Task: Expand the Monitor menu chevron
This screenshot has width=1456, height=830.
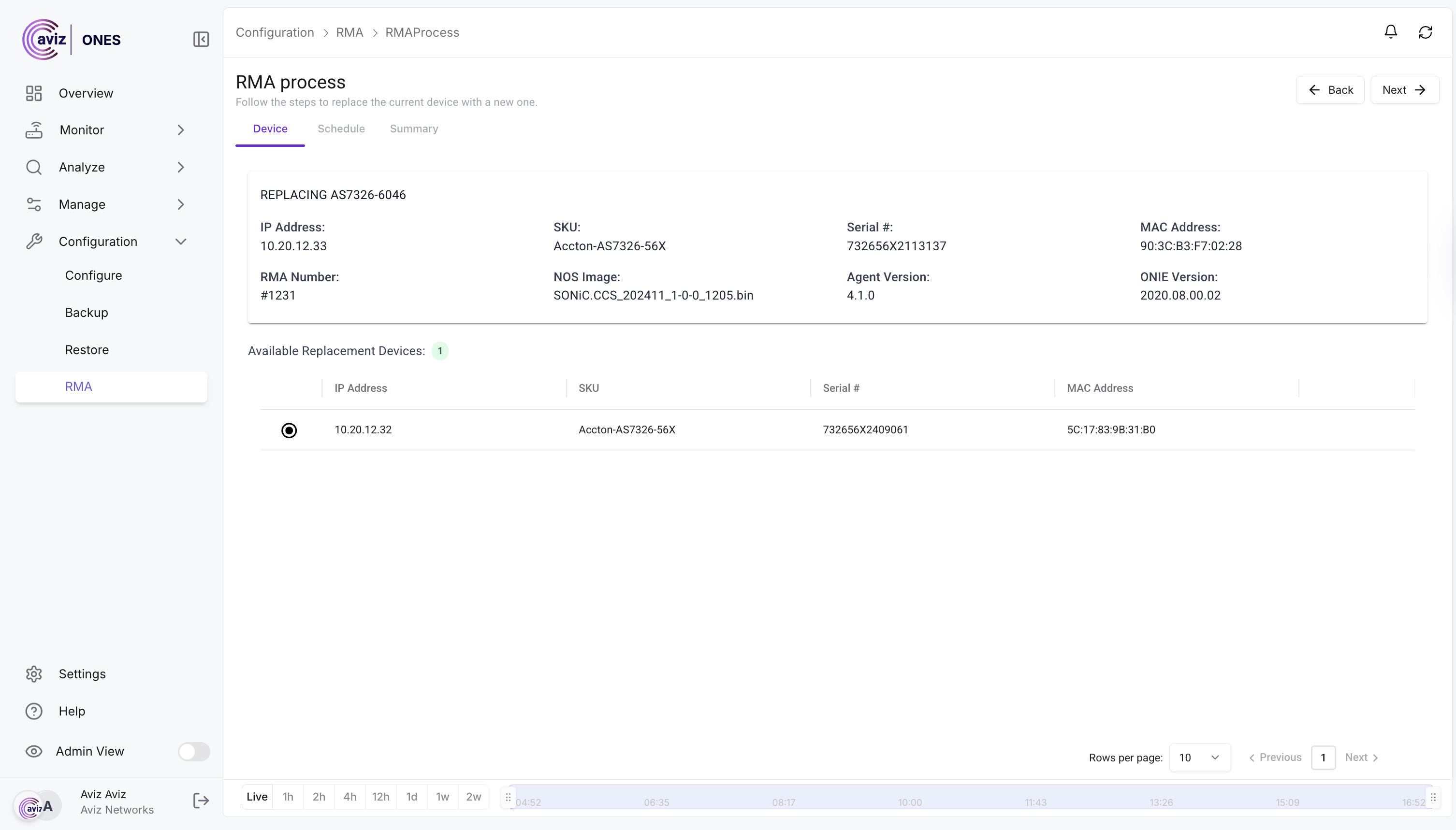Action: 181,130
